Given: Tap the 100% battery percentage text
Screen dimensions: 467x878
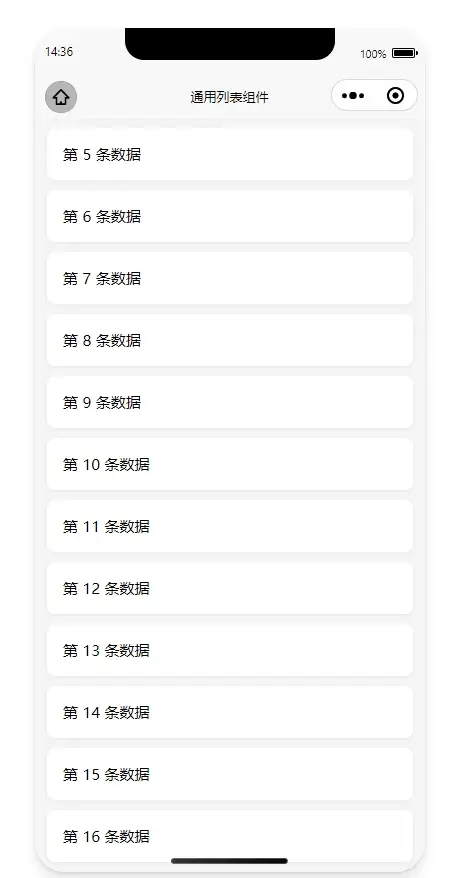Looking at the screenshot, I should click(373, 54).
